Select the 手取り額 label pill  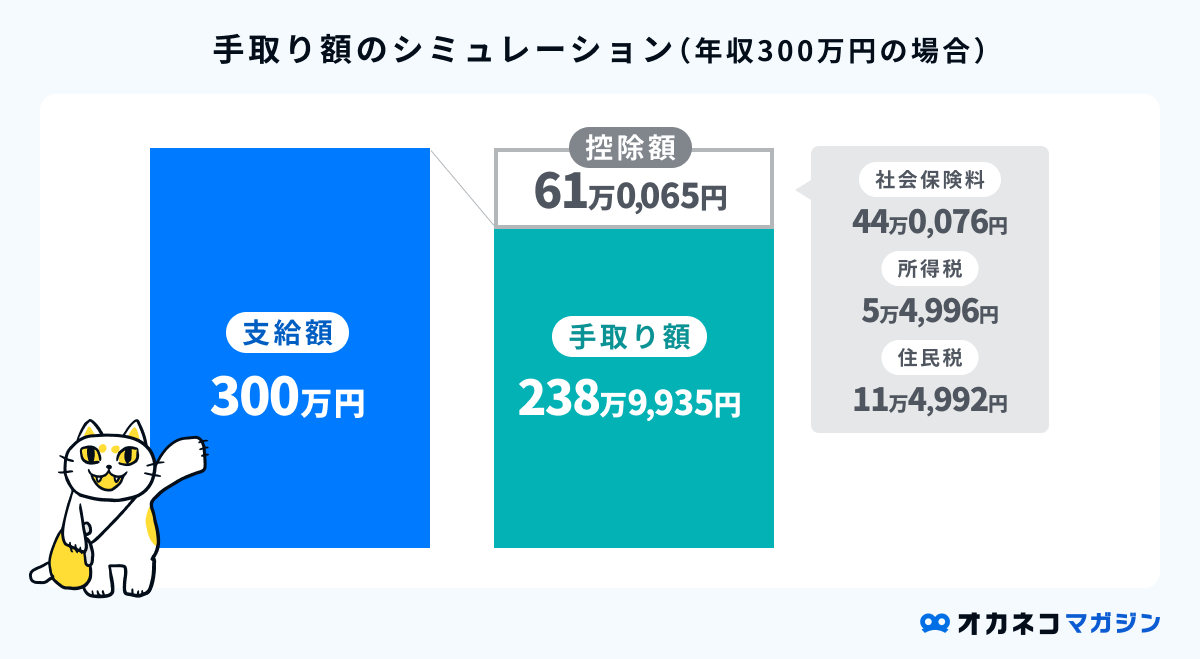[629, 338]
